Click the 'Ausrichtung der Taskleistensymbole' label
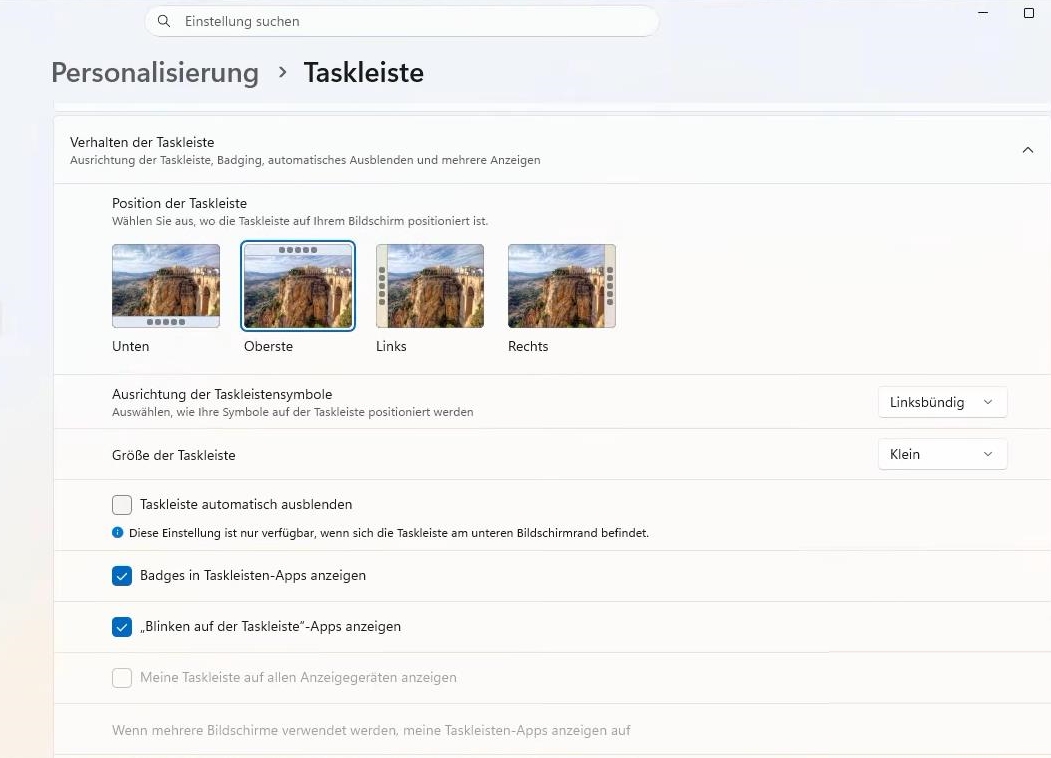 tap(222, 394)
